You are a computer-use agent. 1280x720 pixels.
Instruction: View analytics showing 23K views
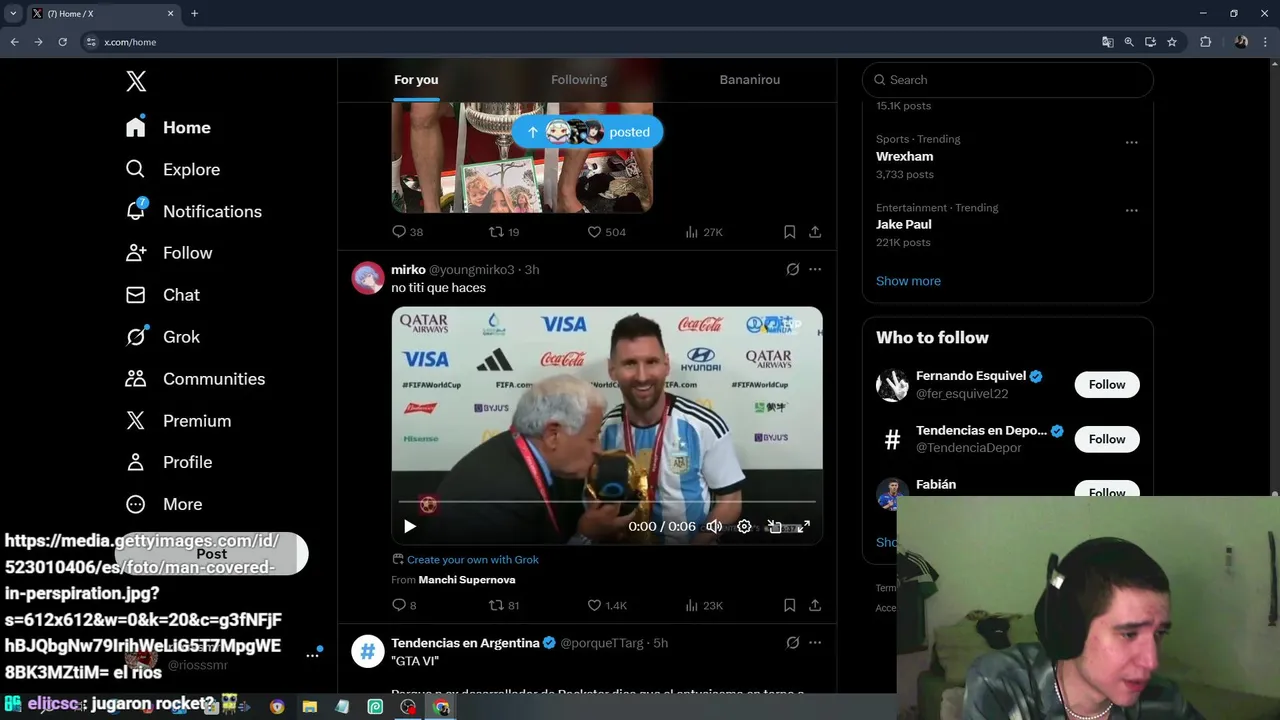tap(703, 605)
